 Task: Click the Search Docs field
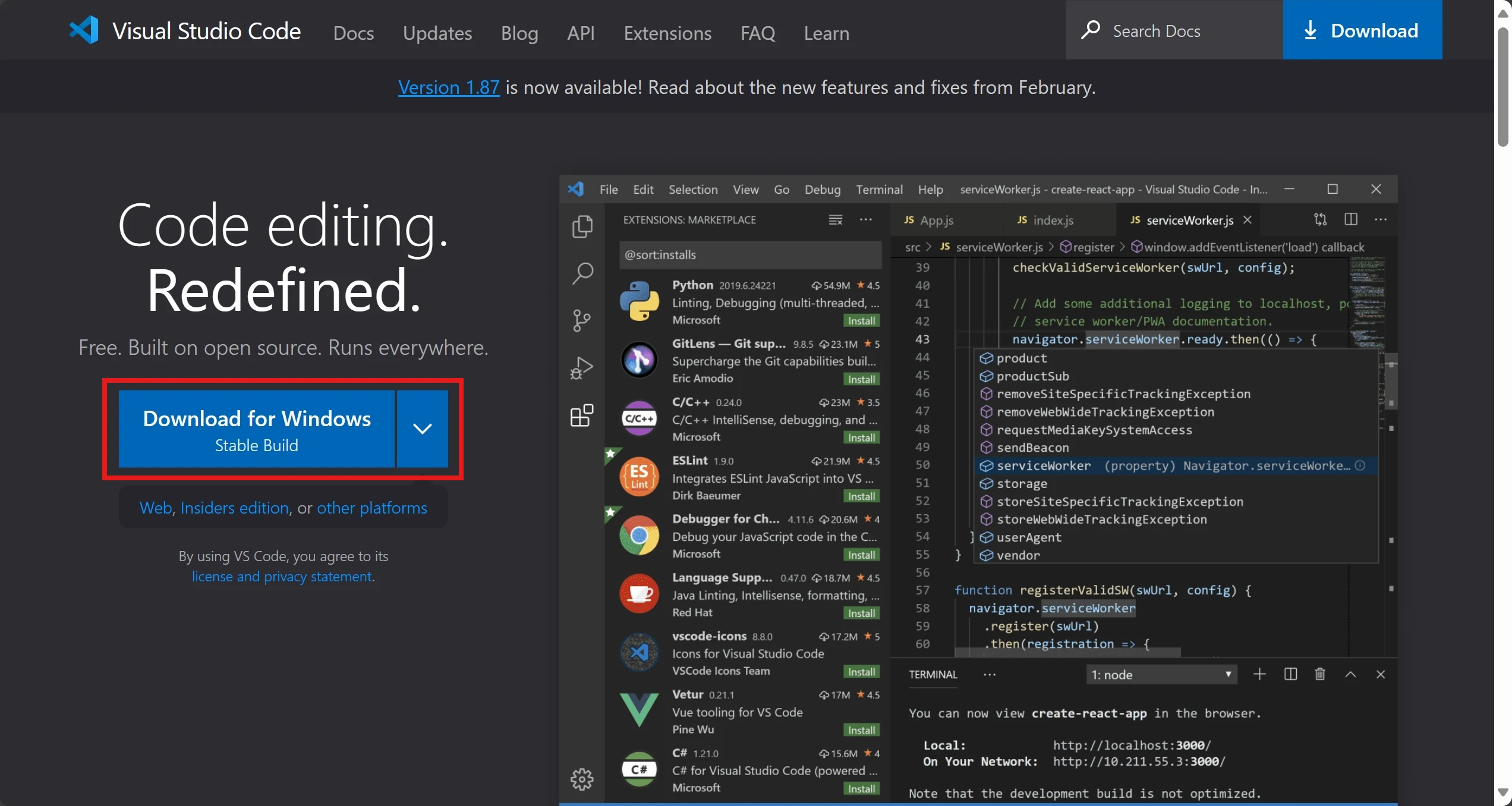tap(1174, 30)
